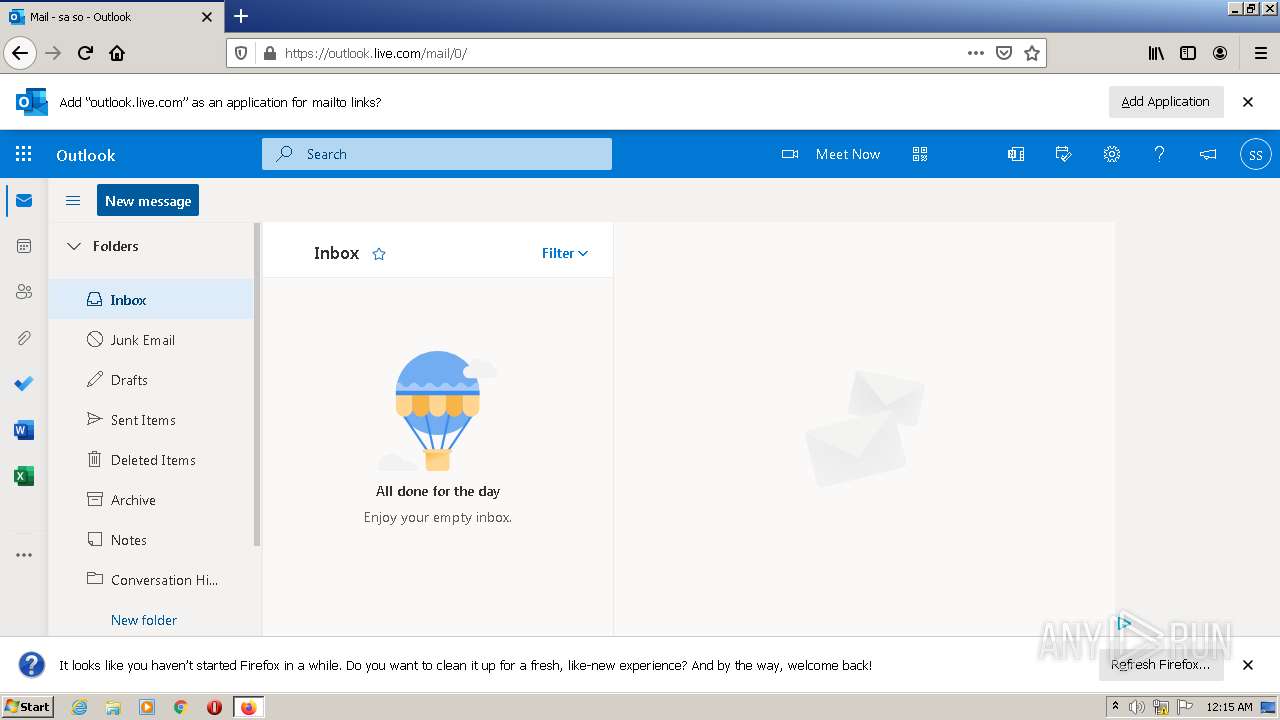Dismiss the Firefox refresh notification

point(1248,665)
